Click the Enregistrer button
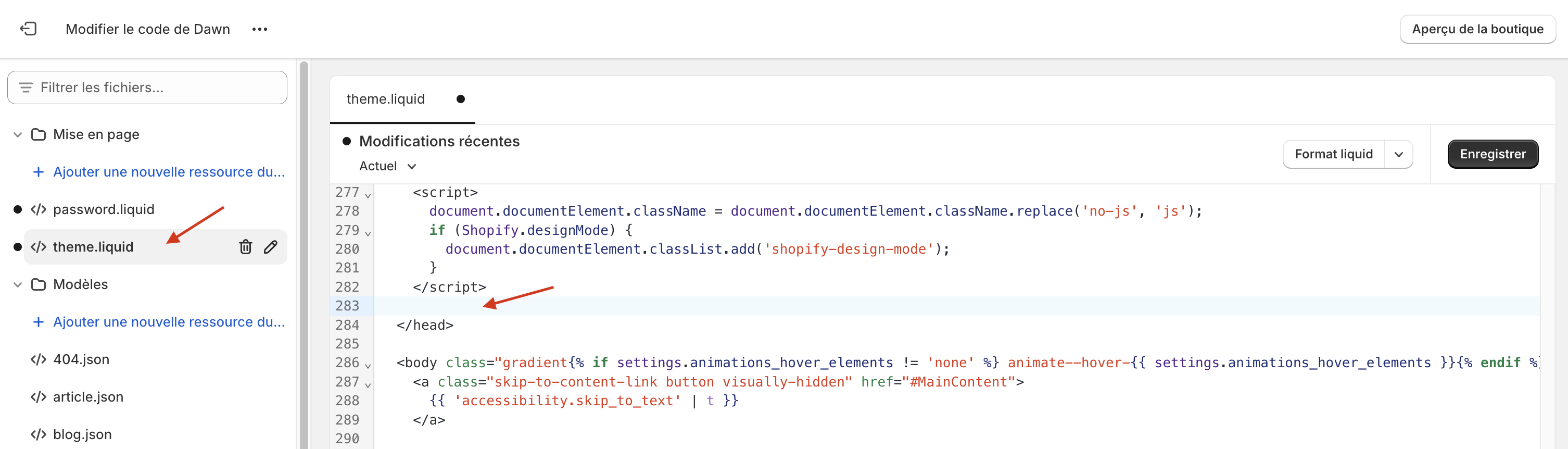Screen dimensions: 1568x449 (1492, 154)
